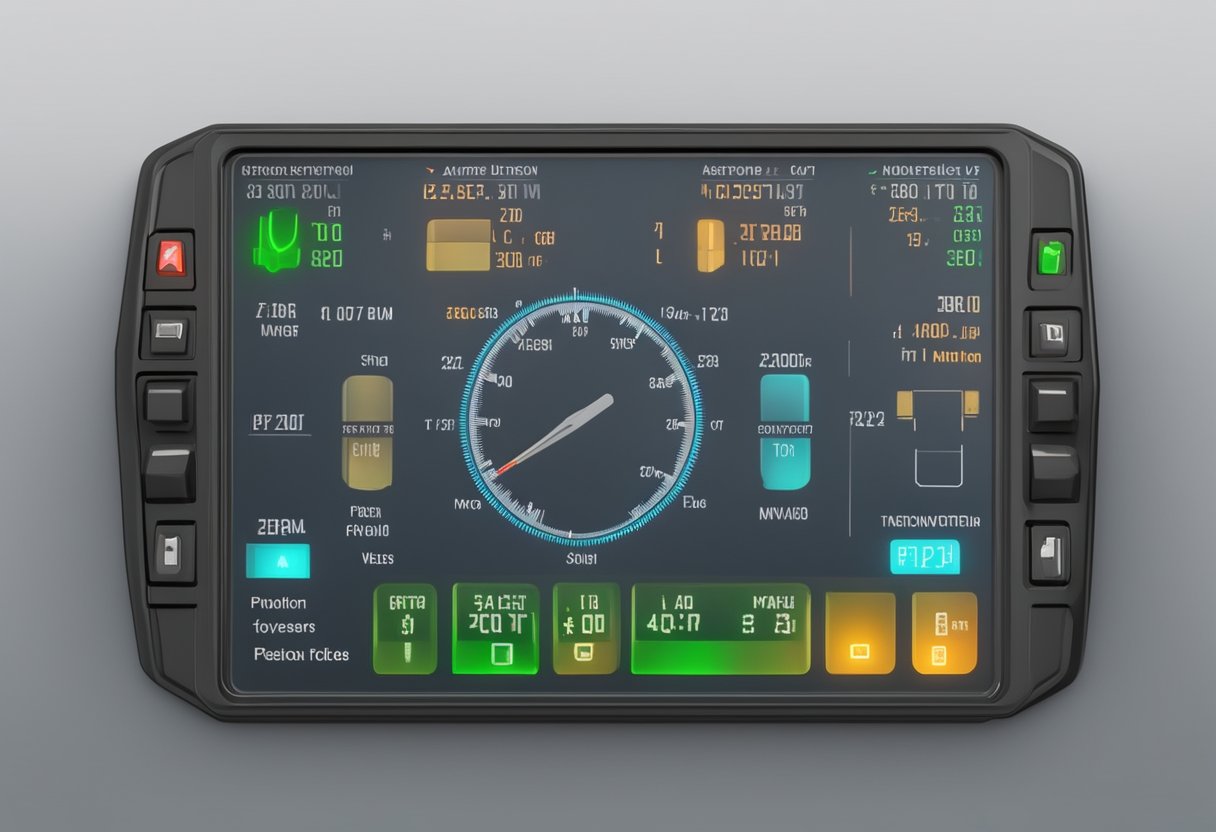
Task: Click the wide green progress bar tile
Action: [720, 629]
